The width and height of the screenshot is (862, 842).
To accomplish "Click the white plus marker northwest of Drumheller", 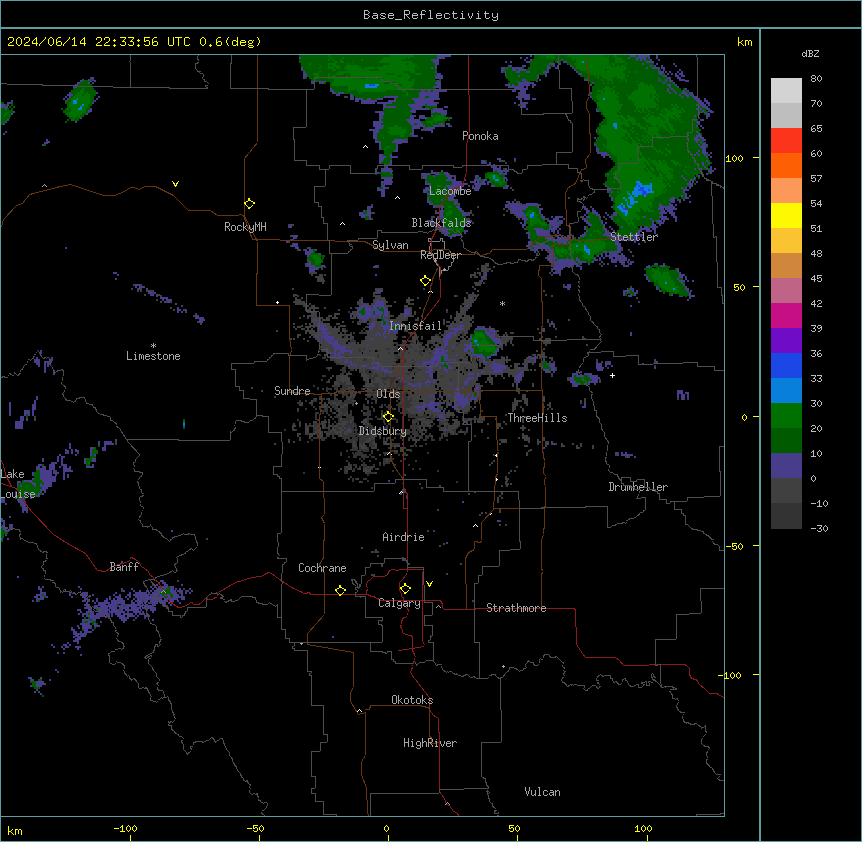I will point(612,375).
